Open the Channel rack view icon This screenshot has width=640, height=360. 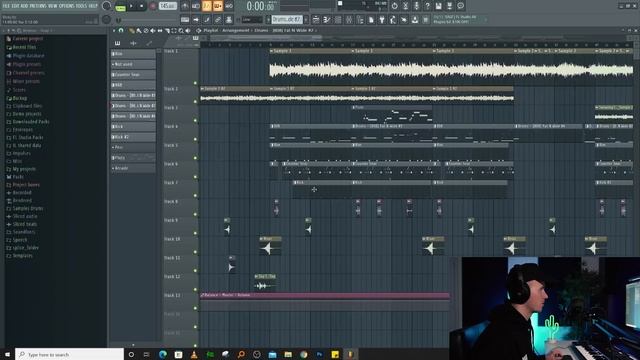click(338, 20)
